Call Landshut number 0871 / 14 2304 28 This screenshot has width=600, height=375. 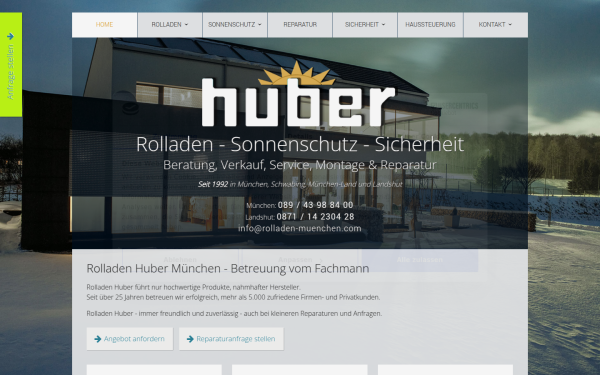coord(315,217)
